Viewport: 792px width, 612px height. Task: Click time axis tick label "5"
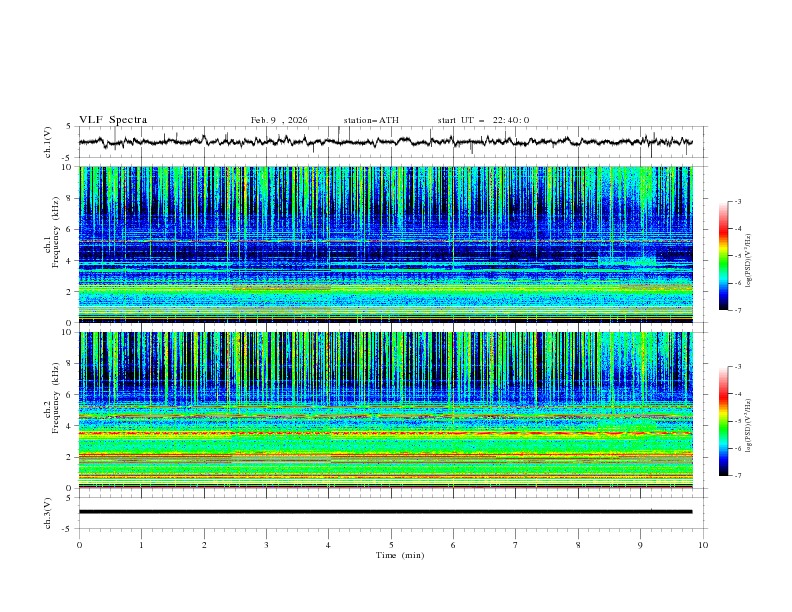coord(391,545)
